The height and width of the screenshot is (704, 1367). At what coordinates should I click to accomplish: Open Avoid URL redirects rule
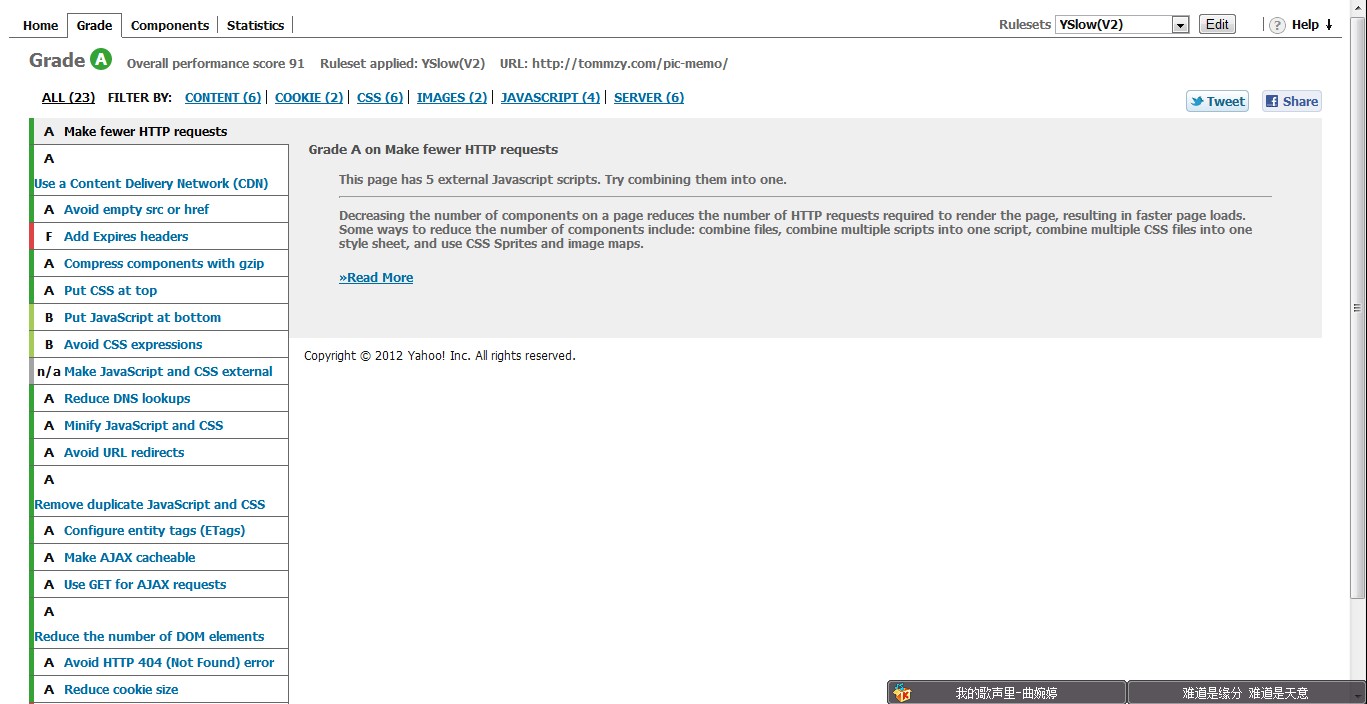(x=160, y=452)
